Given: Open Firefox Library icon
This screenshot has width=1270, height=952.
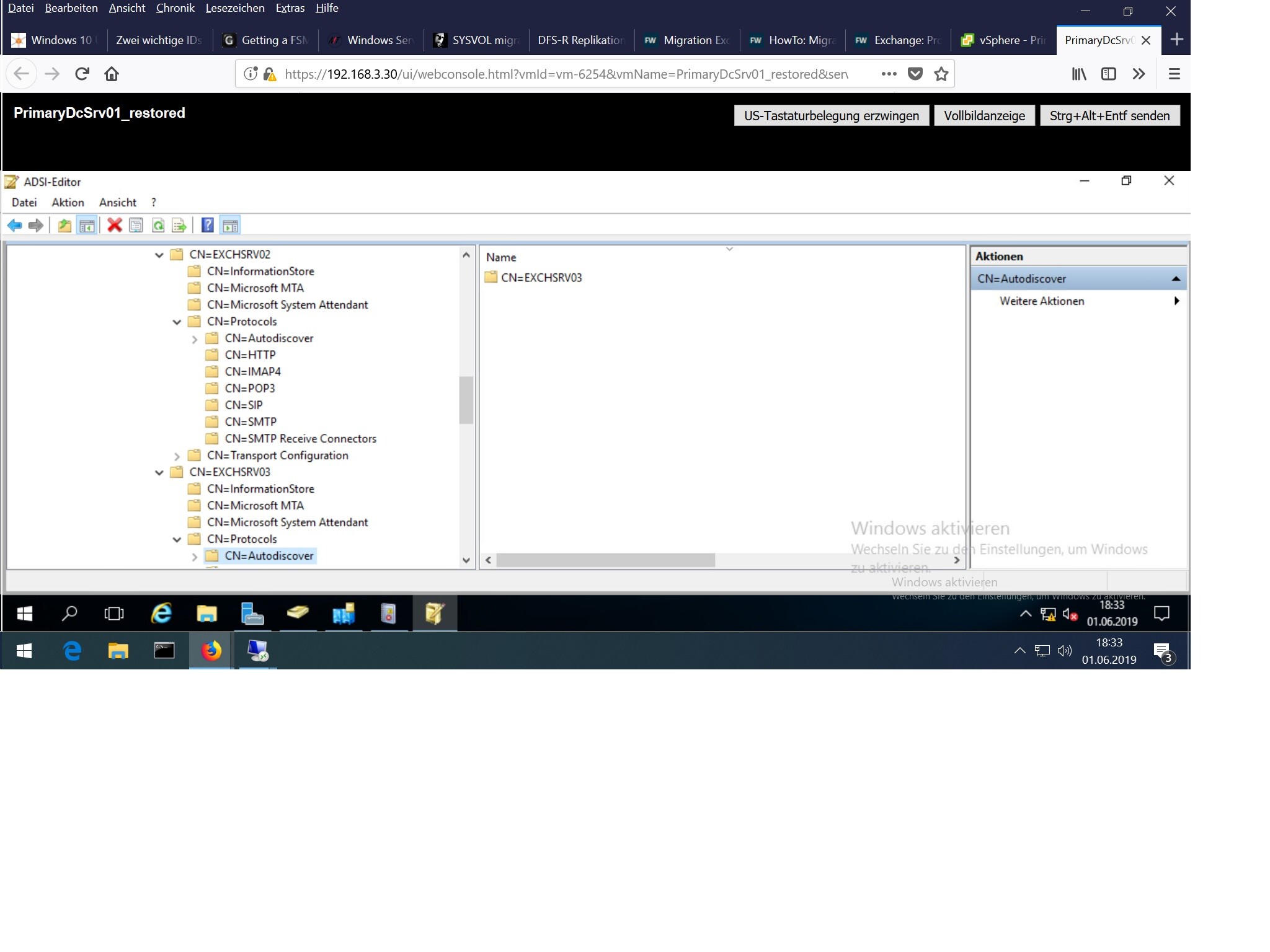Looking at the screenshot, I should [1079, 74].
